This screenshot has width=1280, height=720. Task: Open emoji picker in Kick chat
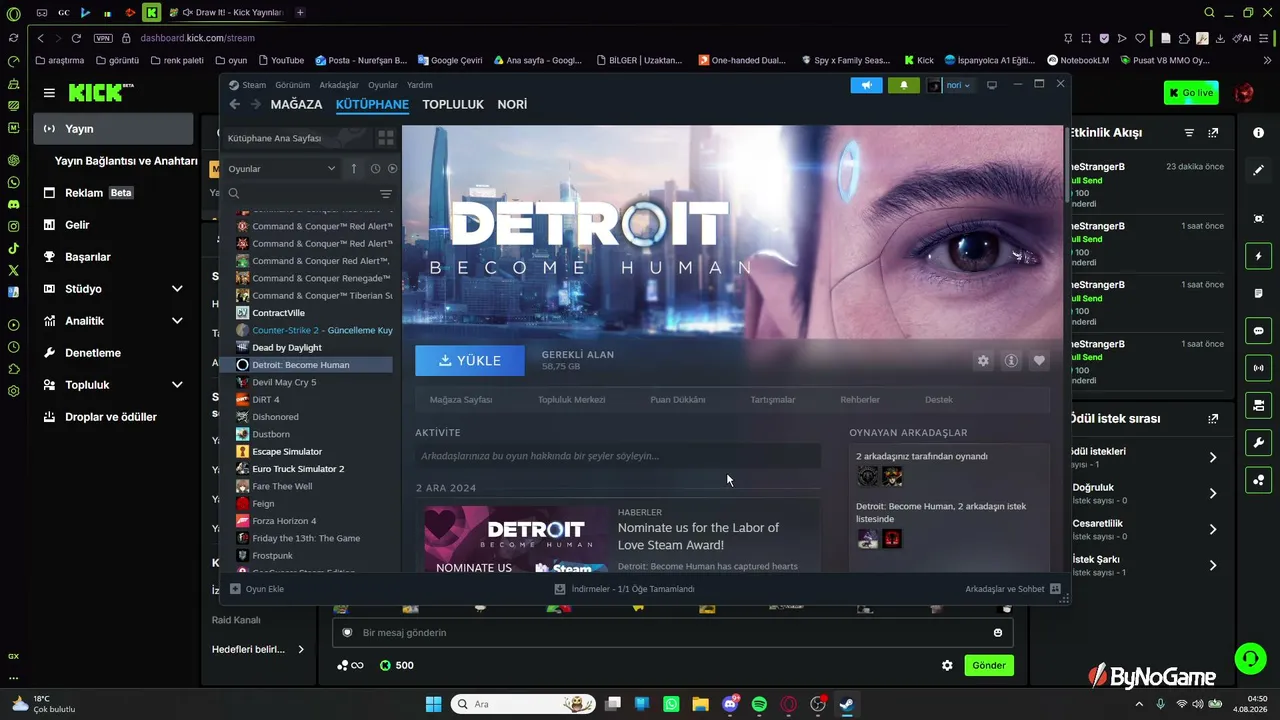point(998,632)
